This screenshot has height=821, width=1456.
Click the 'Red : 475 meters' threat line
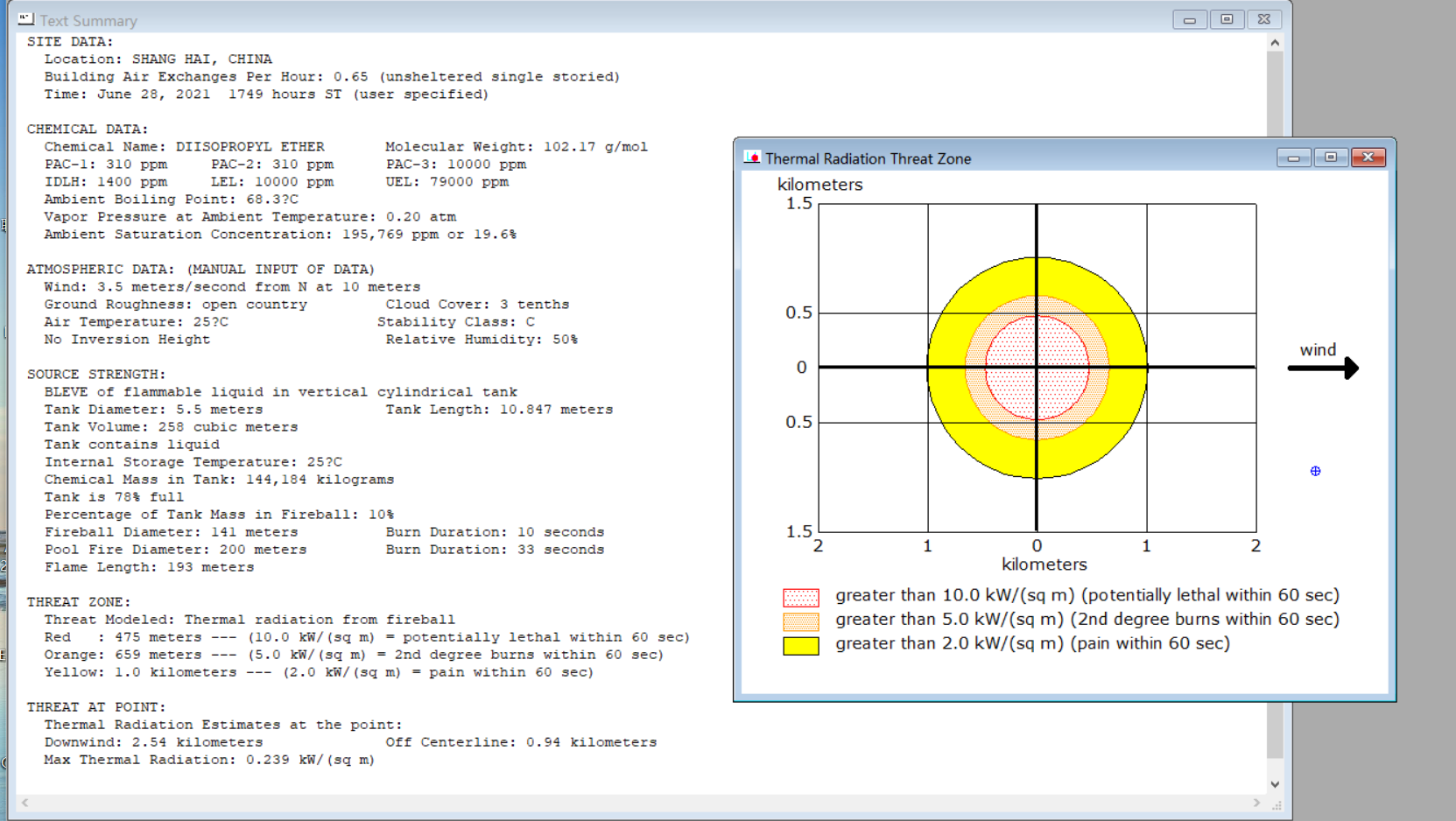(x=368, y=637)
